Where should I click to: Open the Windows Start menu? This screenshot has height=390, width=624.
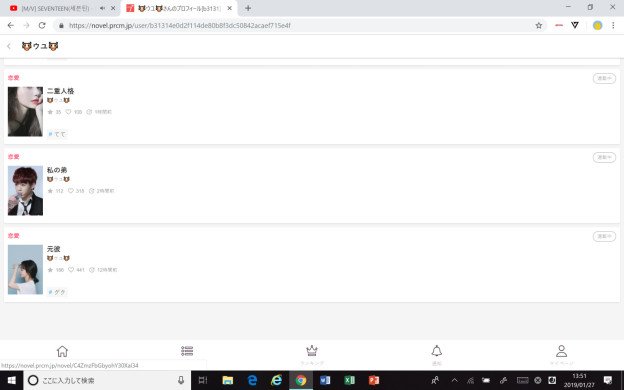12,380
